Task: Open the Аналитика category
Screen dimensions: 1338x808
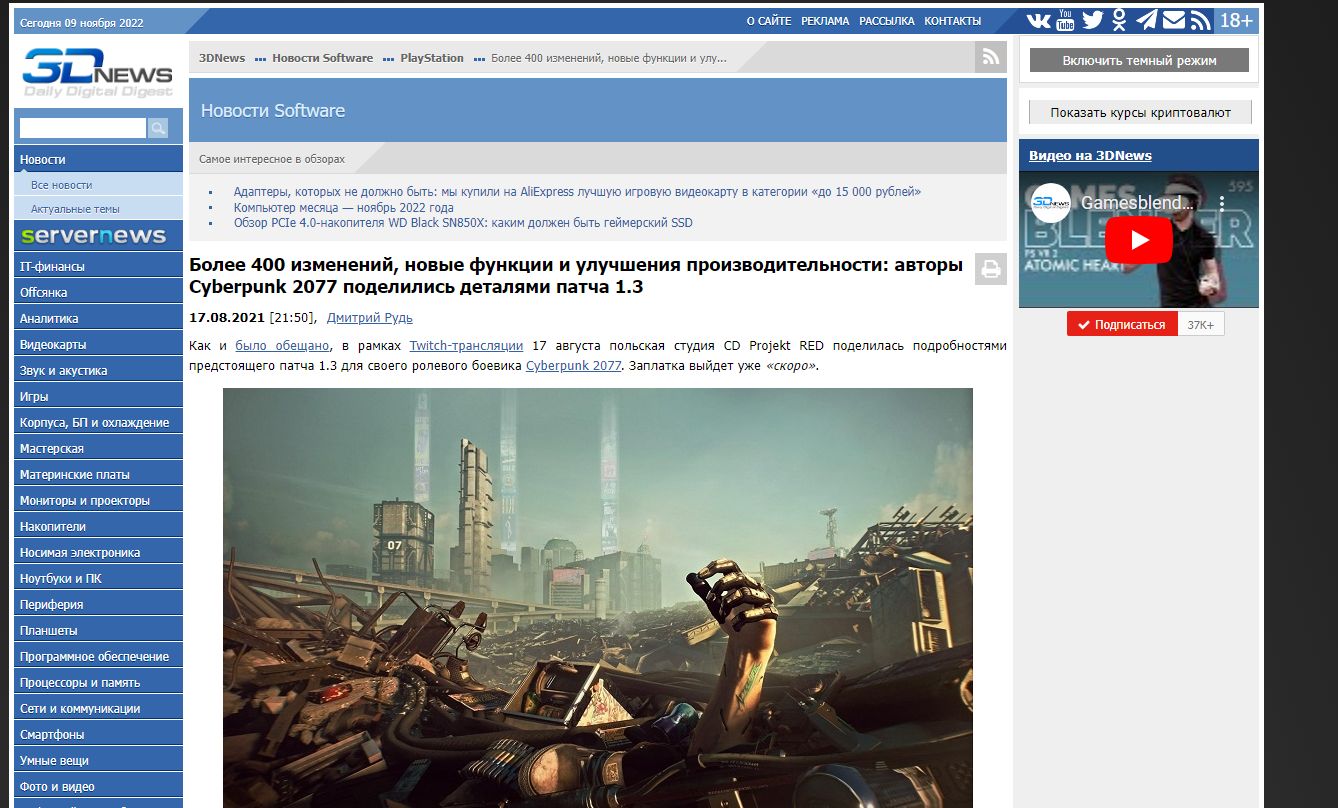Action: tap(98, 318)
